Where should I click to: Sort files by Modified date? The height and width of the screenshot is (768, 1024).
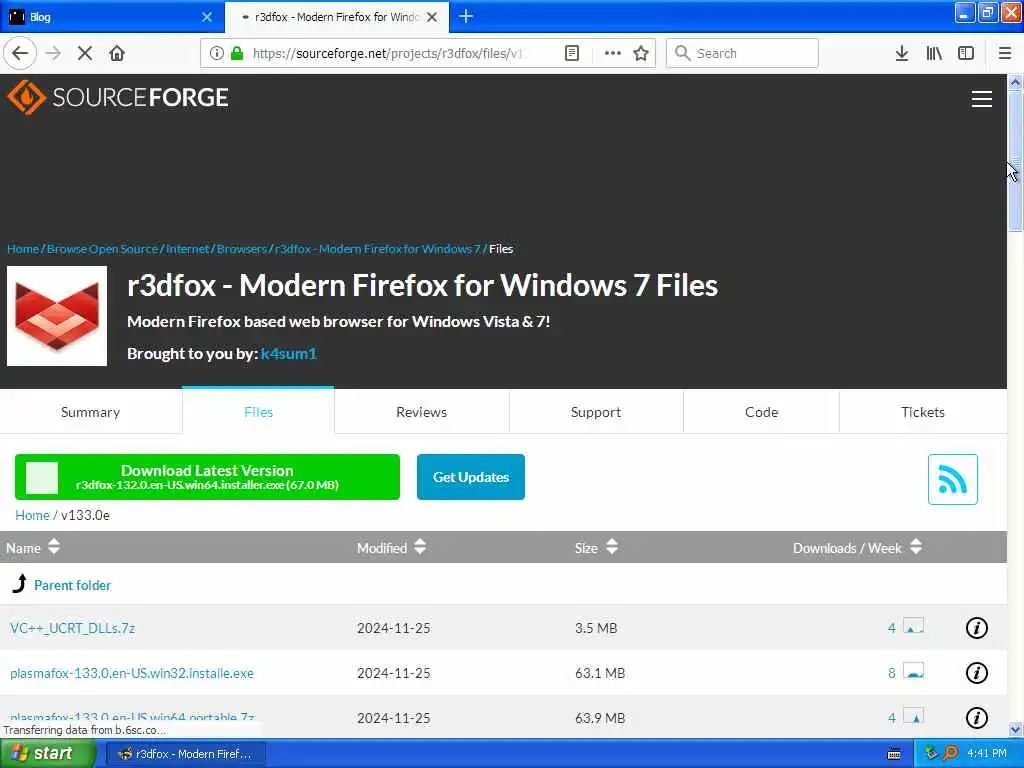pyautogui.click(x=391, y=547)
